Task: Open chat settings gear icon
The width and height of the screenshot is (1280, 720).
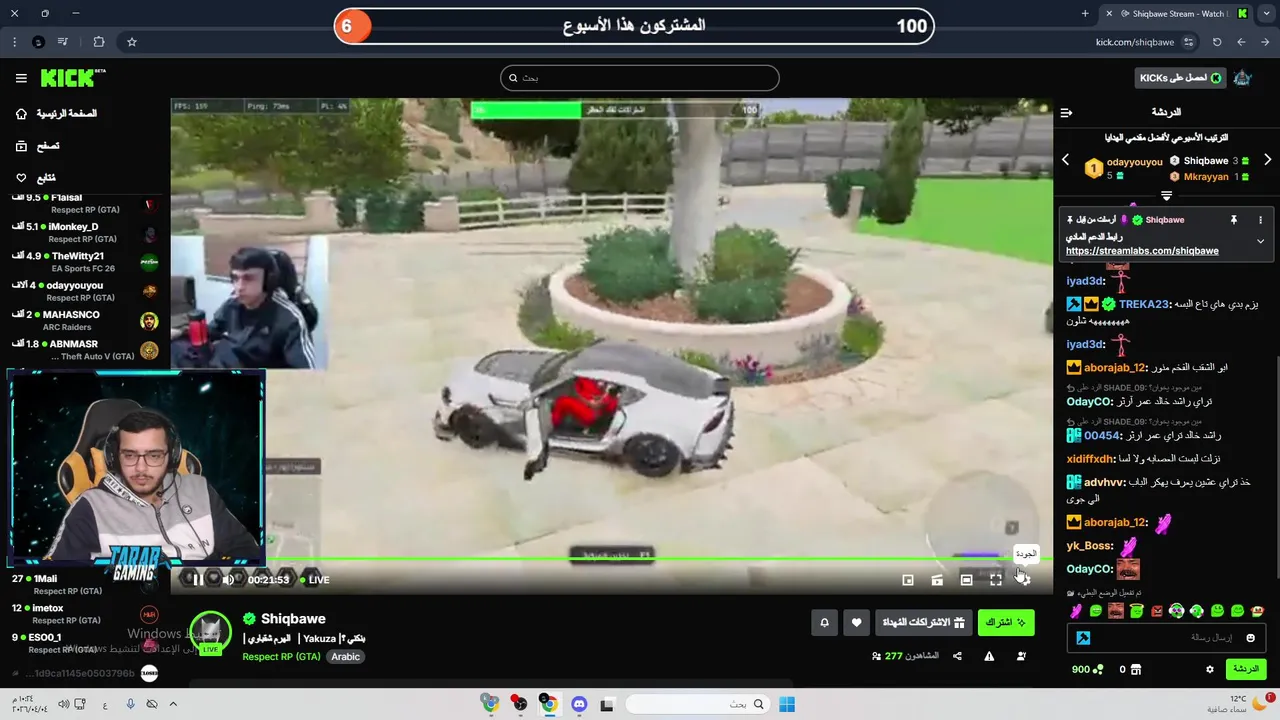Action: click(x=1209, y=669)
